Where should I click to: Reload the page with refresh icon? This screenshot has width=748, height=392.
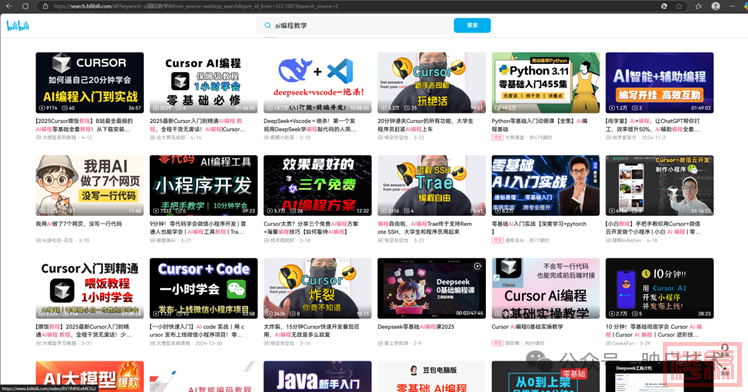click(25, 6)
